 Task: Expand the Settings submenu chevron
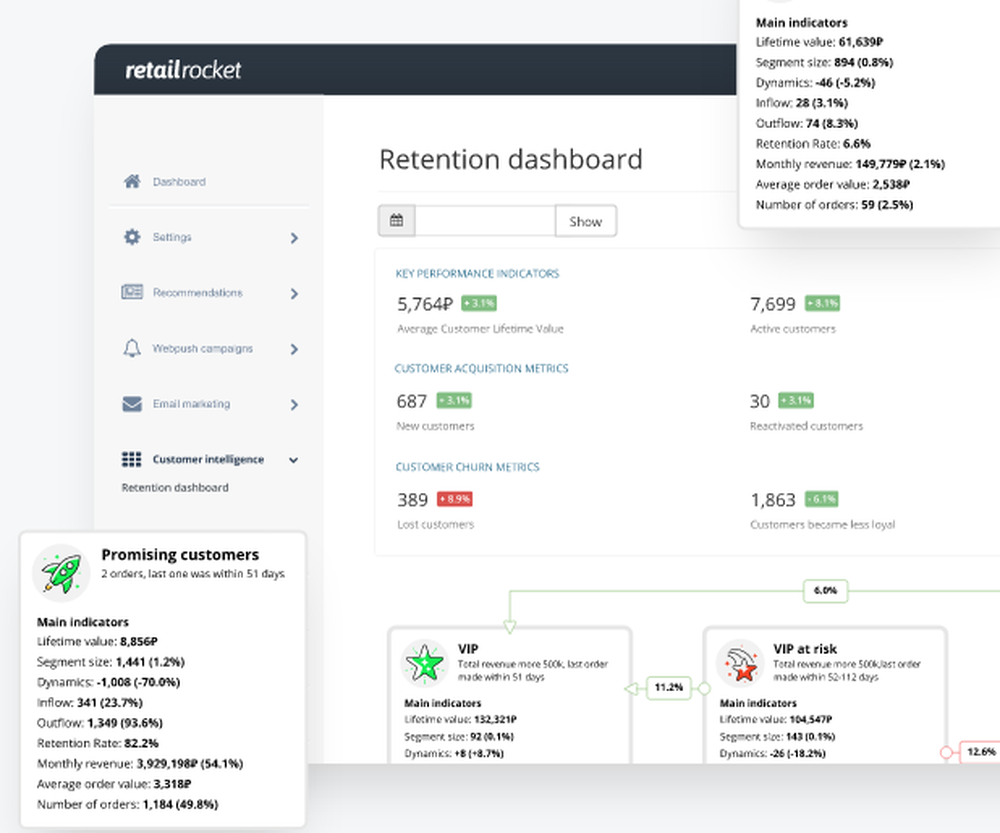pyautogui.click(x=294, y=238)
